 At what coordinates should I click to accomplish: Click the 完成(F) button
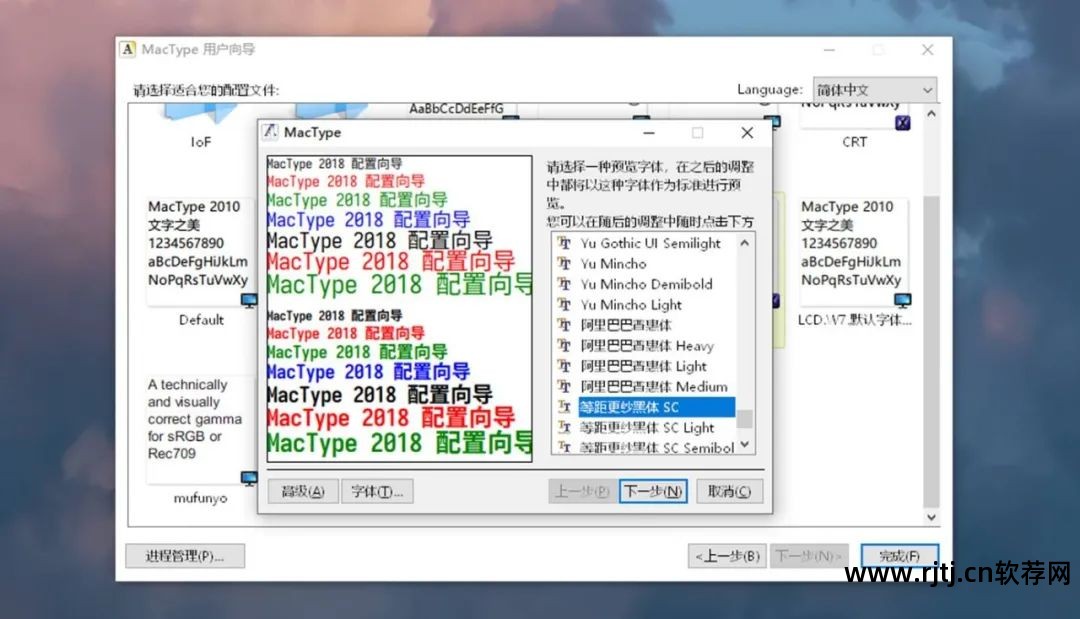tap(898, 554)
